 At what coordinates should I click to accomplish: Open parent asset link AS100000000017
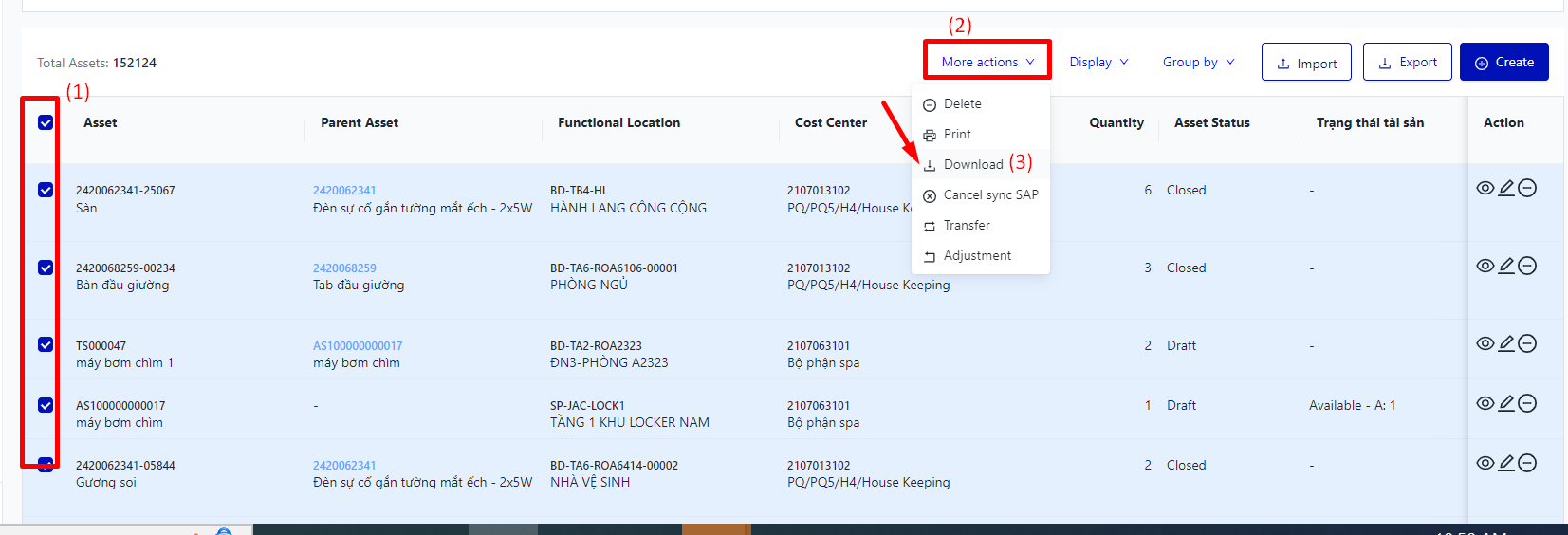[358, 346]
